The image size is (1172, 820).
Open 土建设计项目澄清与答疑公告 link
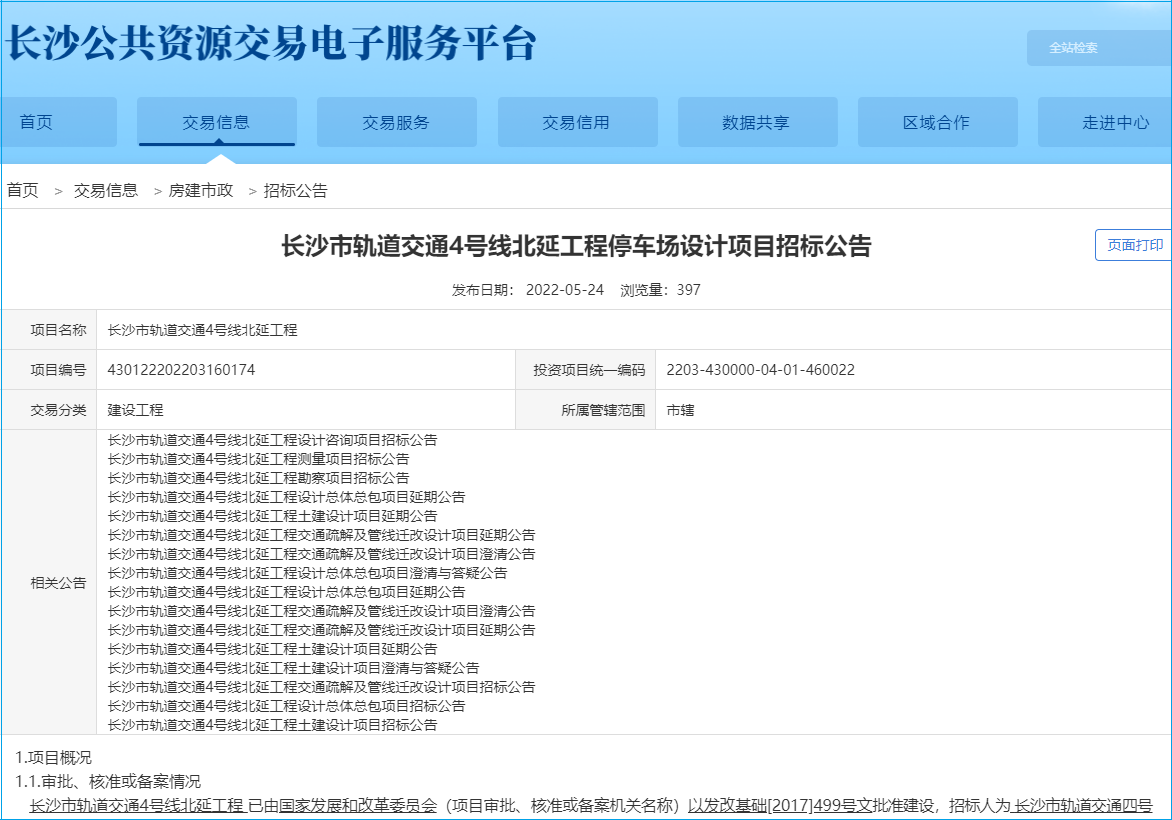click(293, 668)
